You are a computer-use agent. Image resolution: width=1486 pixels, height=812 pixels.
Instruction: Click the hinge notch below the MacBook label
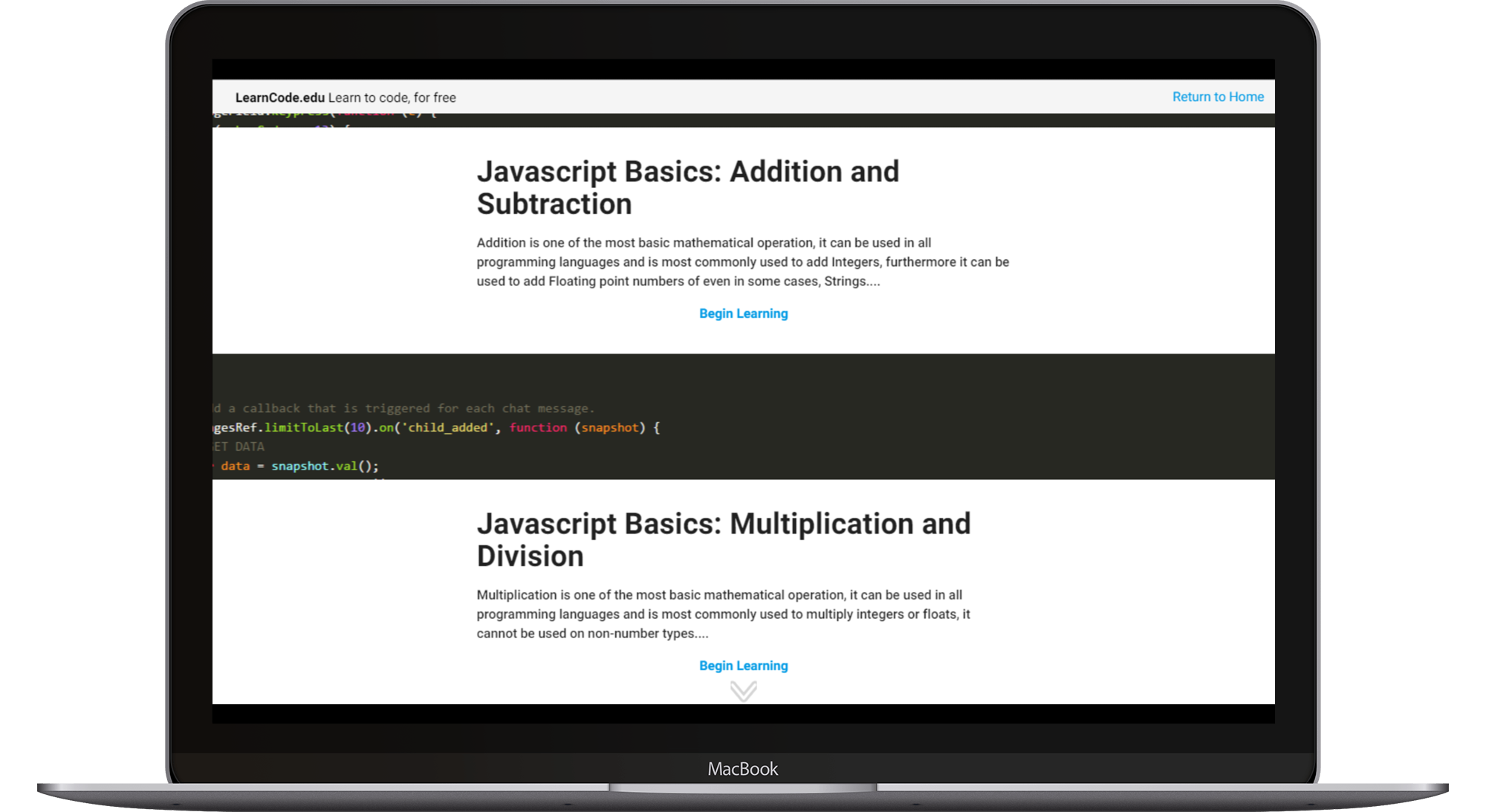(742, 788)
